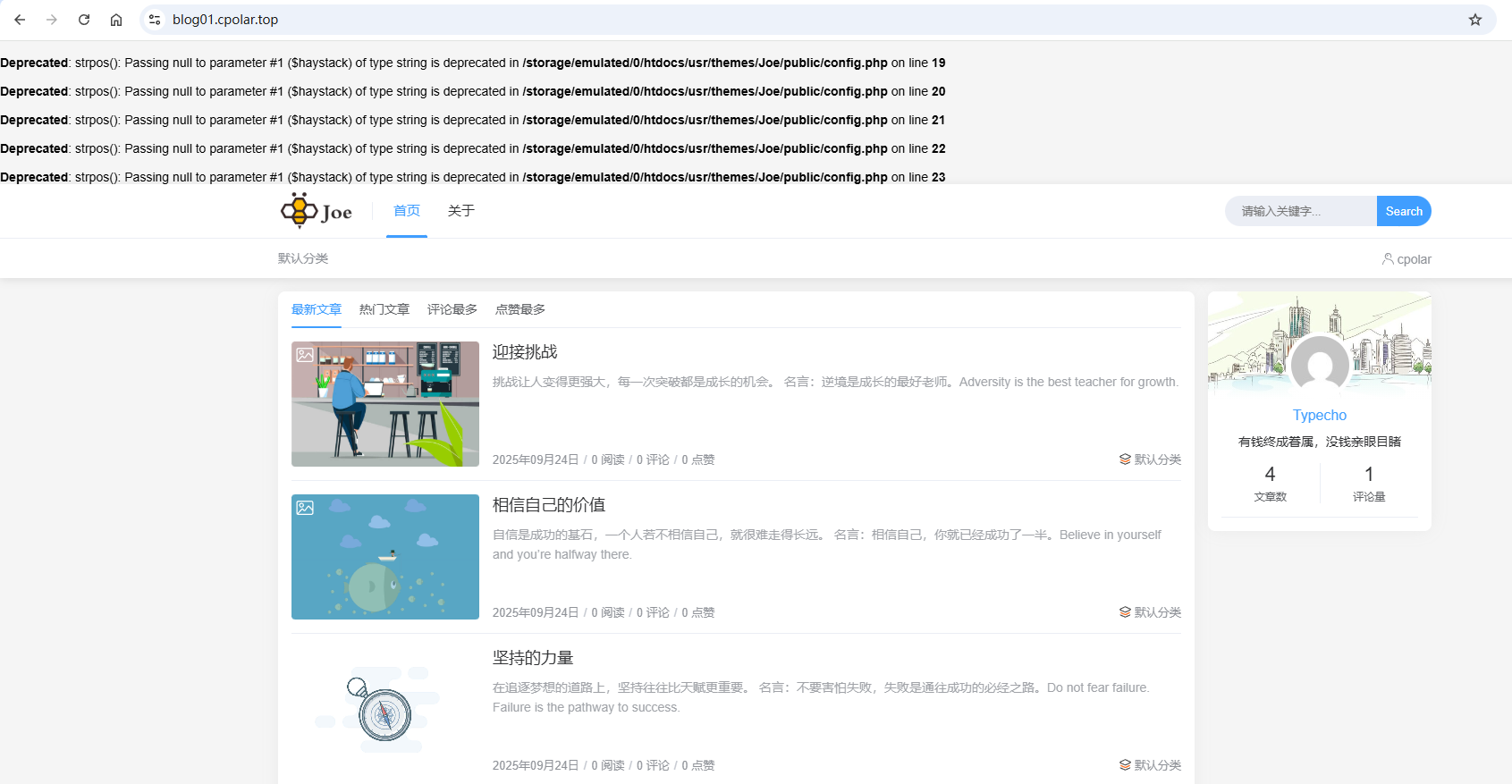
Task: Go back with browser back arrow
Action: 20,20
